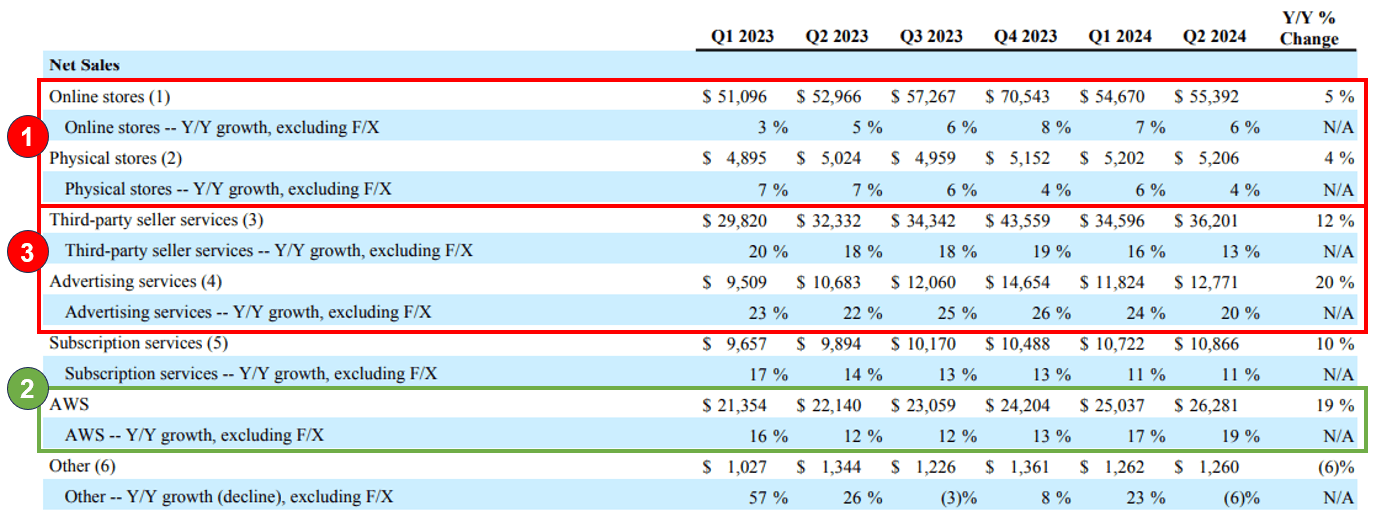Click the Q2 2023 column header
The width and height of the screenshot is (1375, 528).
point(837,36)
